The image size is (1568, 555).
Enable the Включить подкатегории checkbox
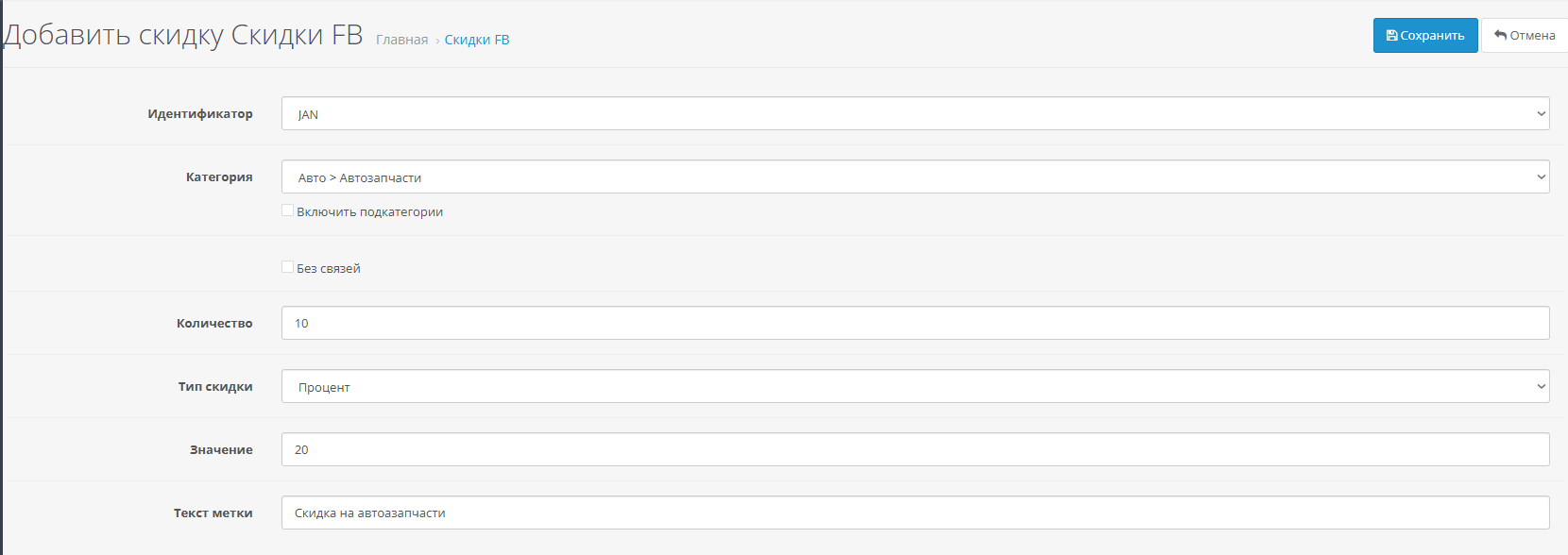coord(287,210)
